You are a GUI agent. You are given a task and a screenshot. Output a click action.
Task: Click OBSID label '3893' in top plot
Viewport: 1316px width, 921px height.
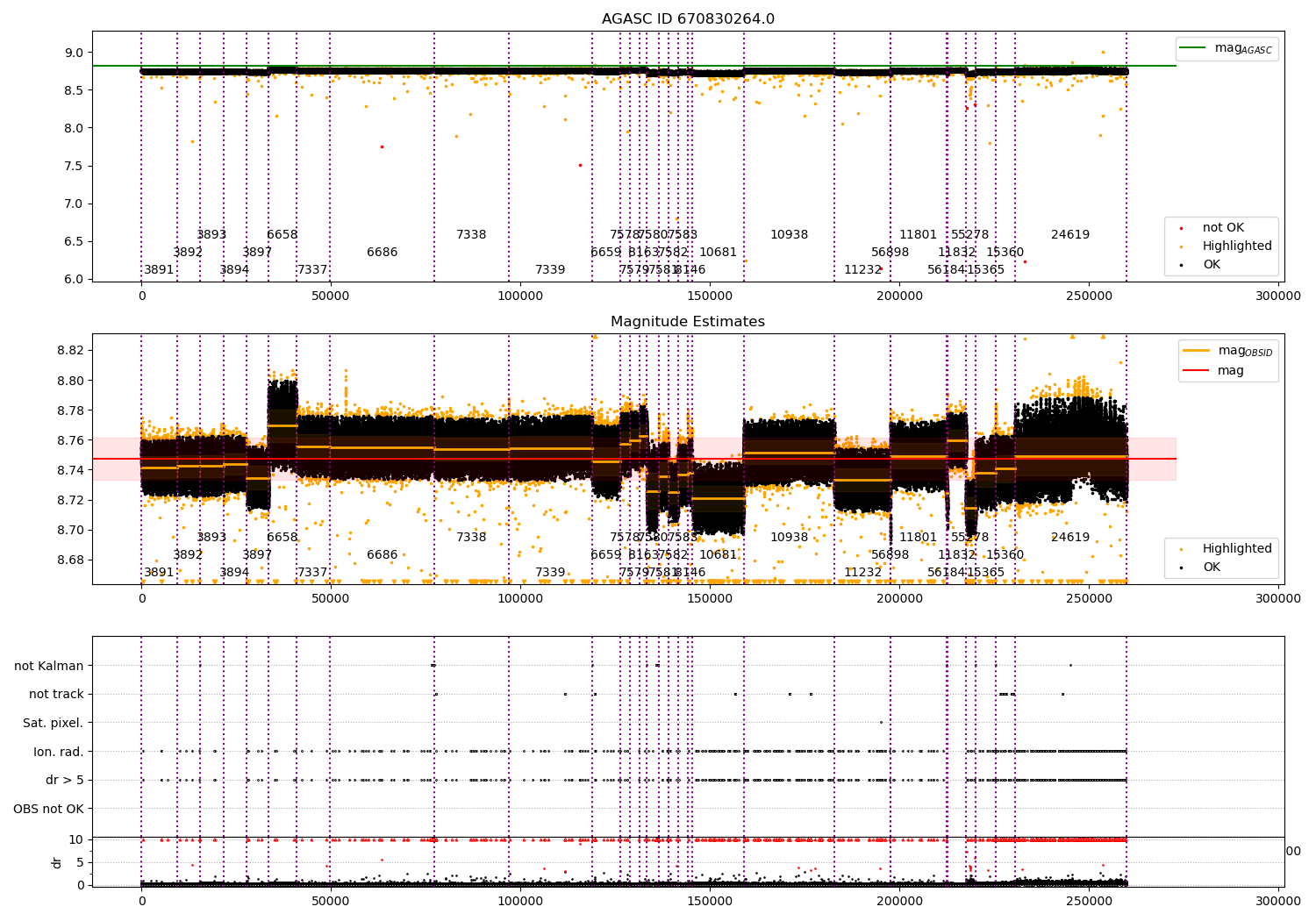point(211,234)
